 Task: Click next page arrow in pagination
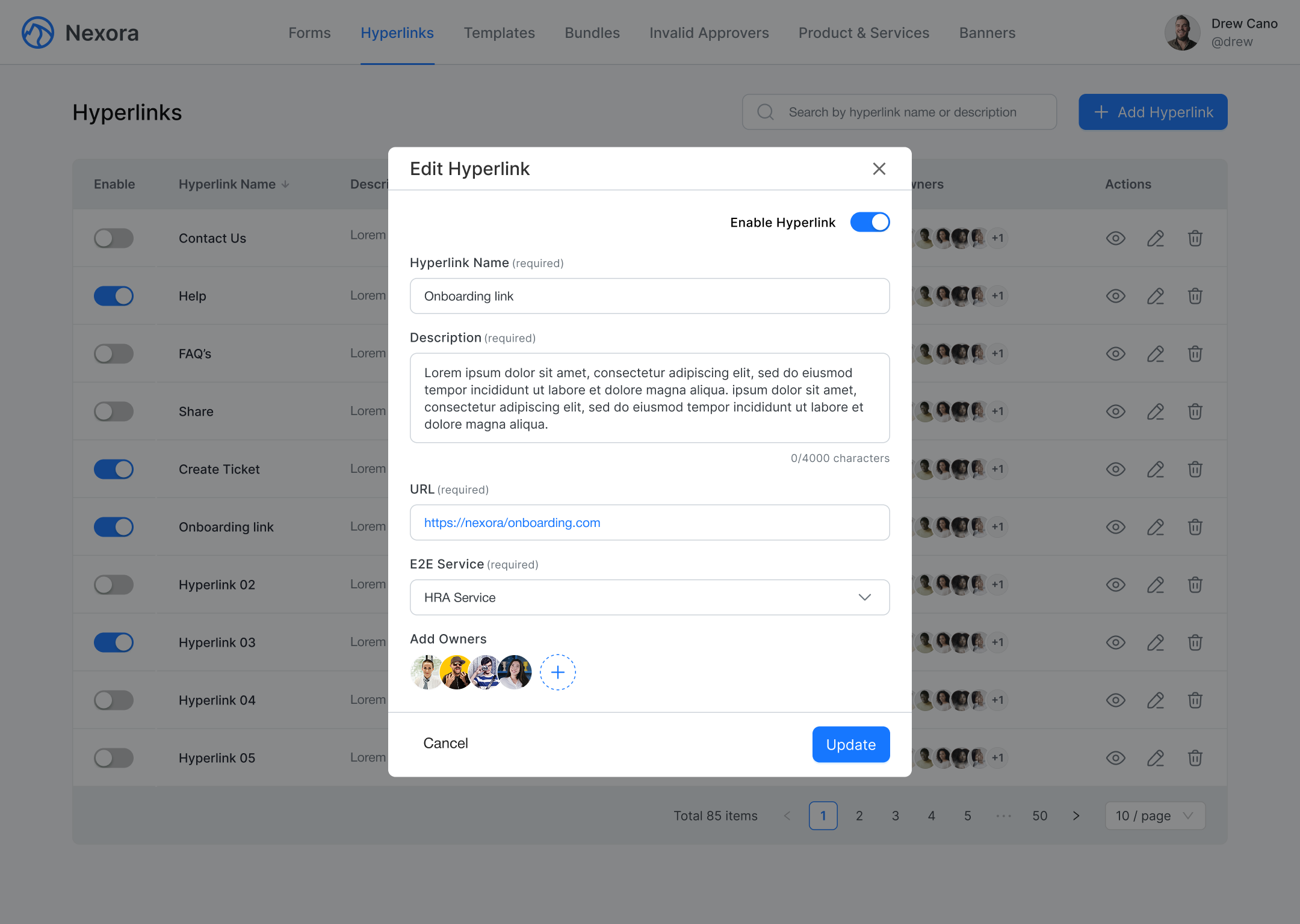click(1076, 816)
